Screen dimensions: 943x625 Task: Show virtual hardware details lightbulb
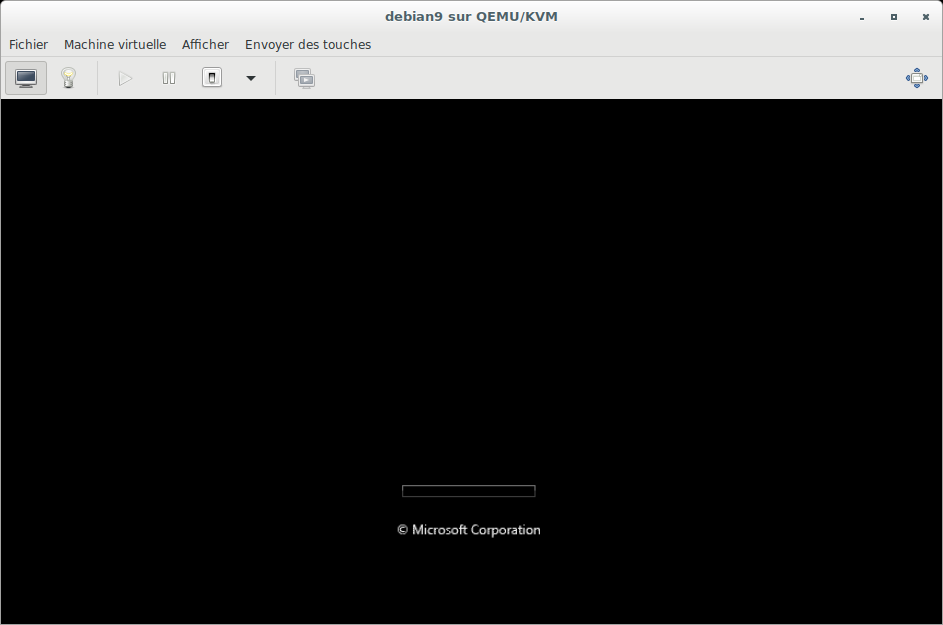click(69, 78)
